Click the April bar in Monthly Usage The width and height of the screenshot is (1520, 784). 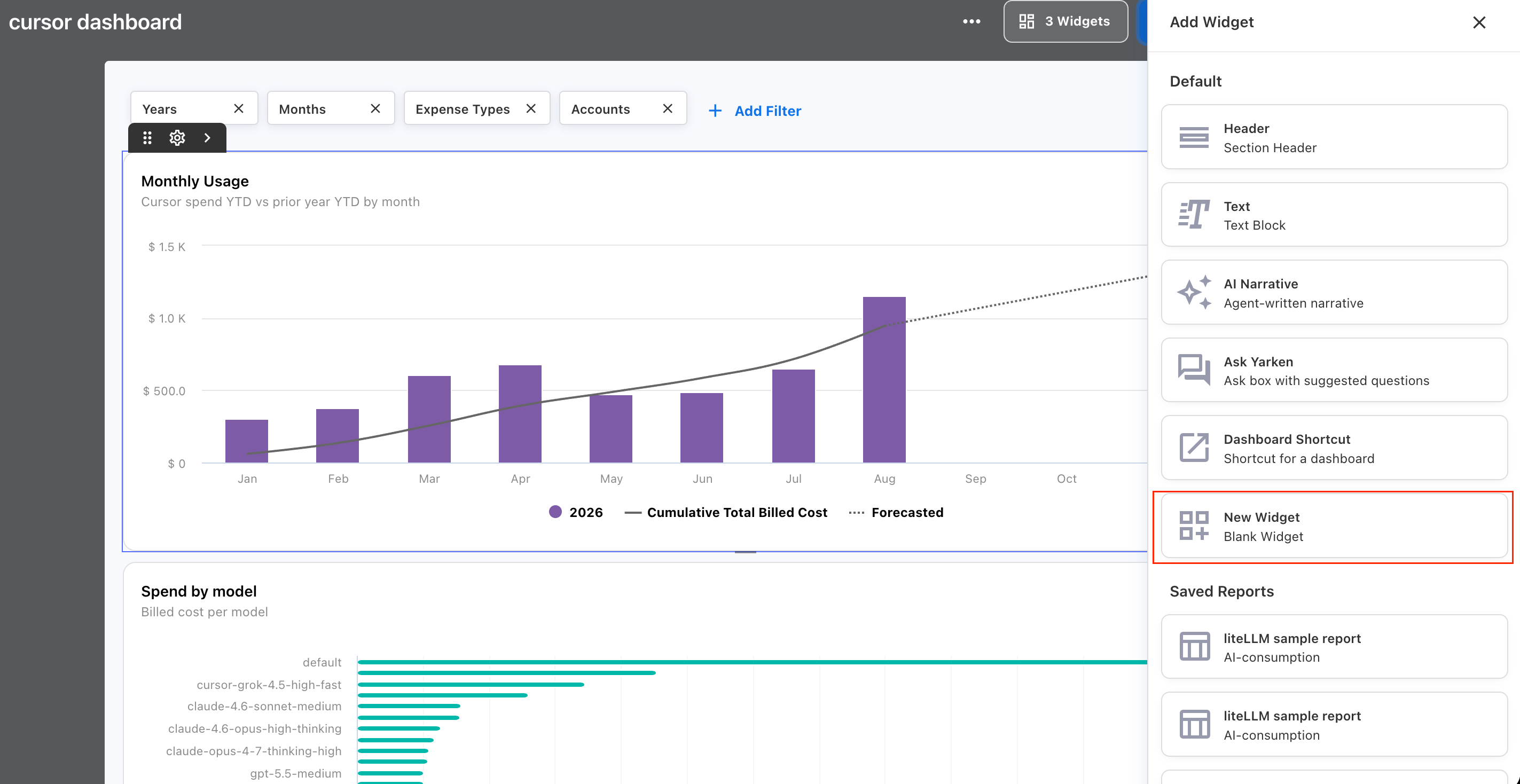pyautogui.click(x=520, y=414)
